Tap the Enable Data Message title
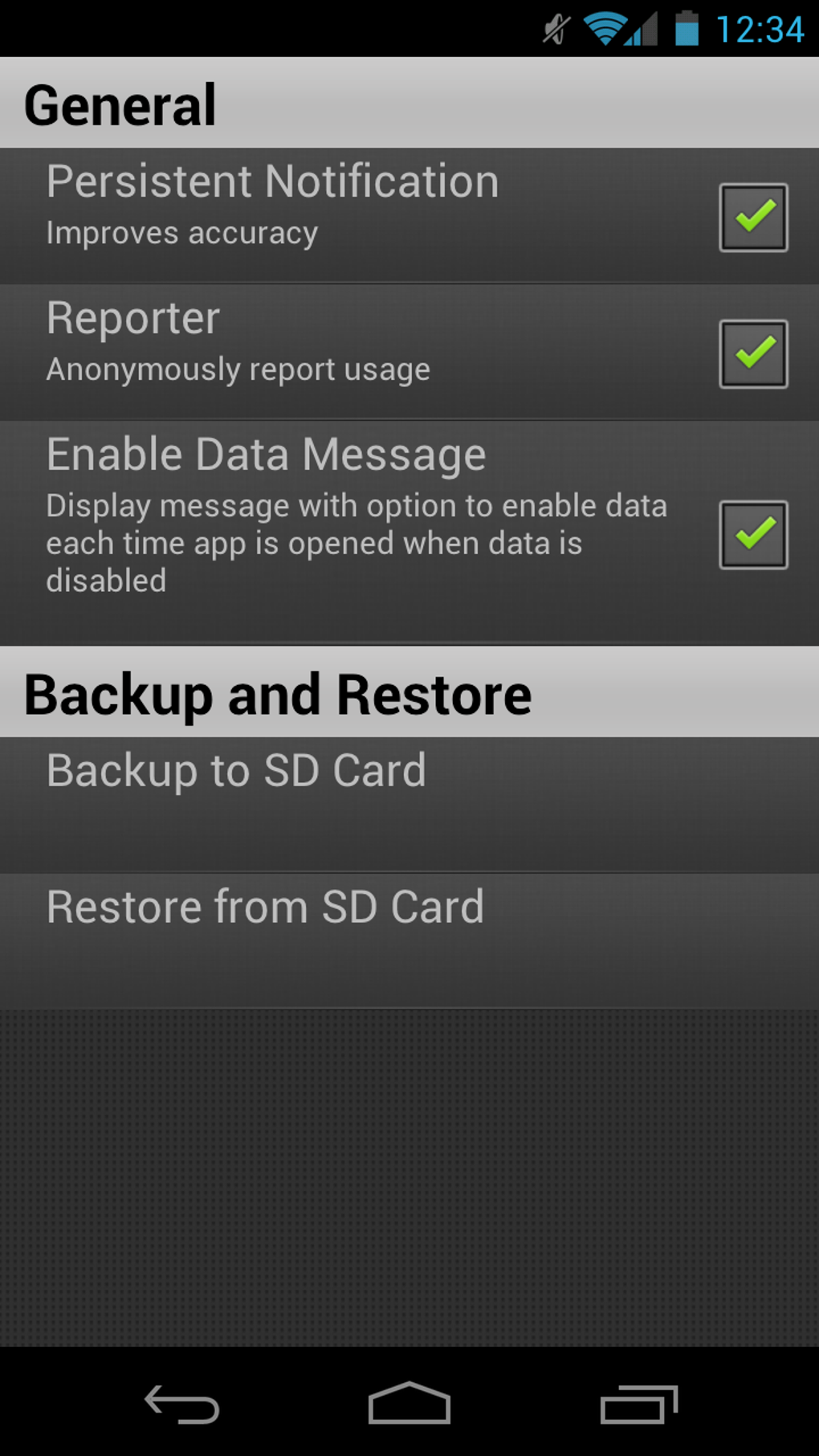 pyautogui.click(x=266, y=455)
